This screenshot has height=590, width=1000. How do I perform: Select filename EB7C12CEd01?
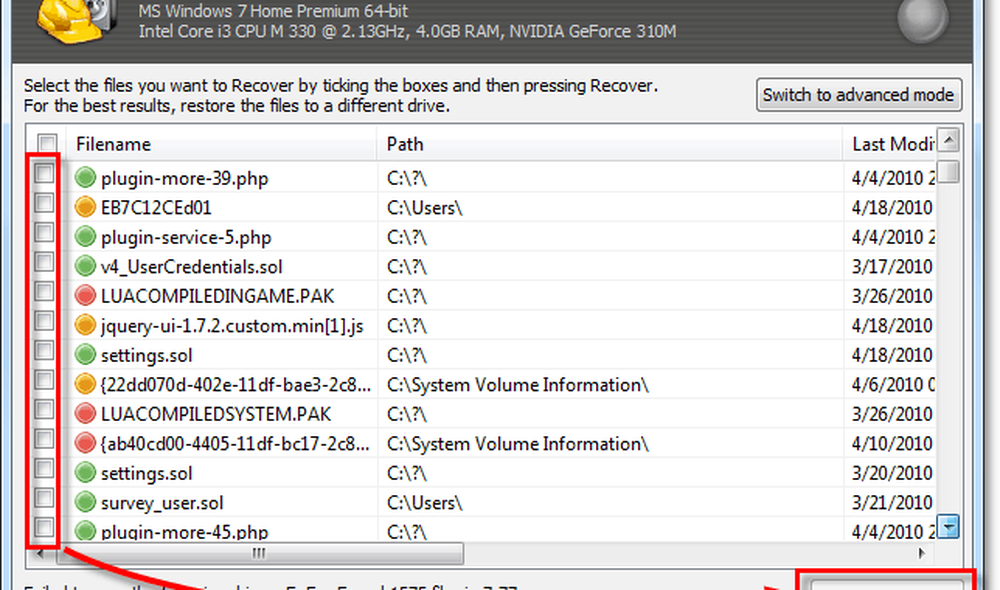[x=156, y=208]
